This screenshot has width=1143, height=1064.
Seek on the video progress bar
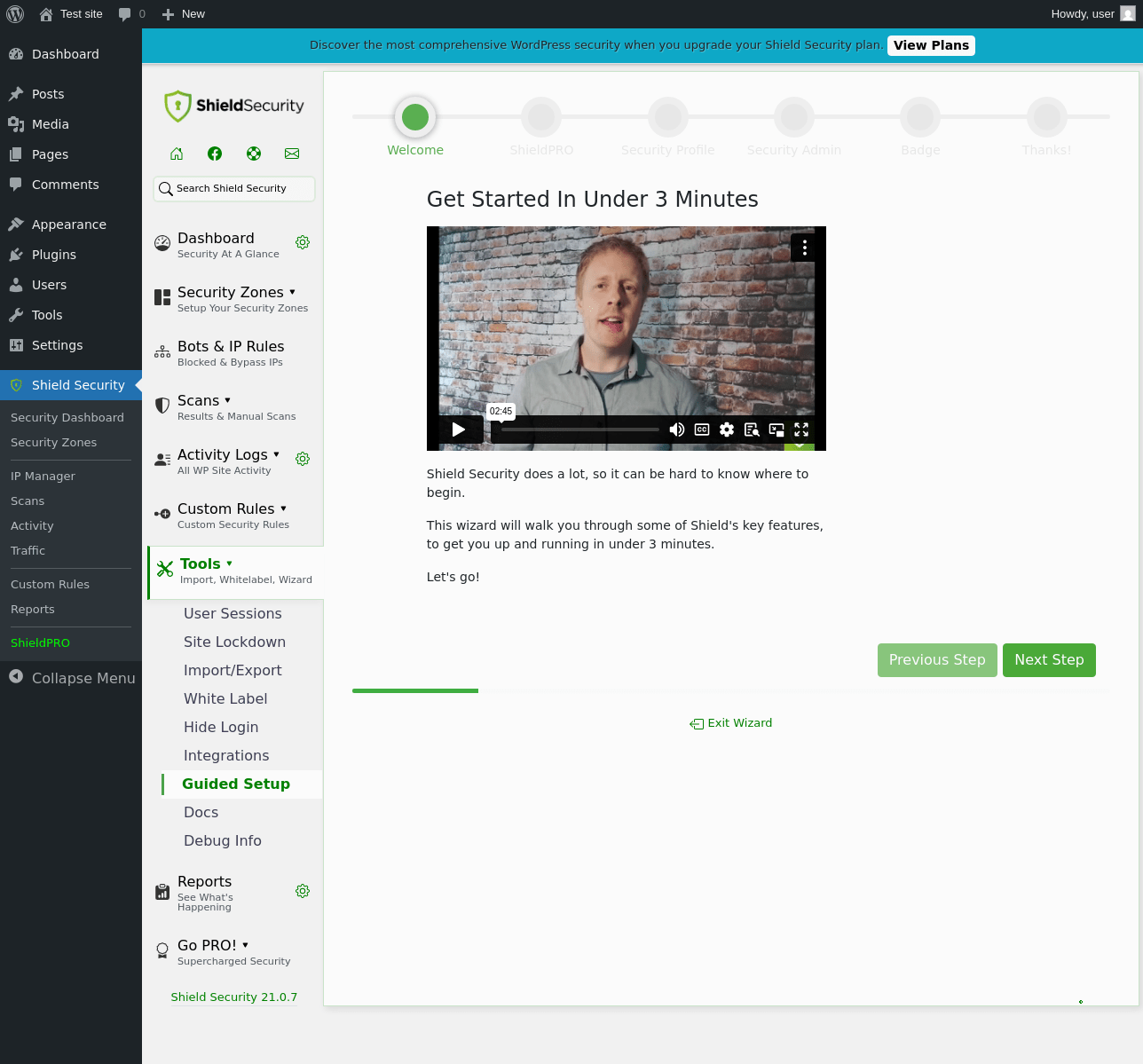[x=580, y=430]
